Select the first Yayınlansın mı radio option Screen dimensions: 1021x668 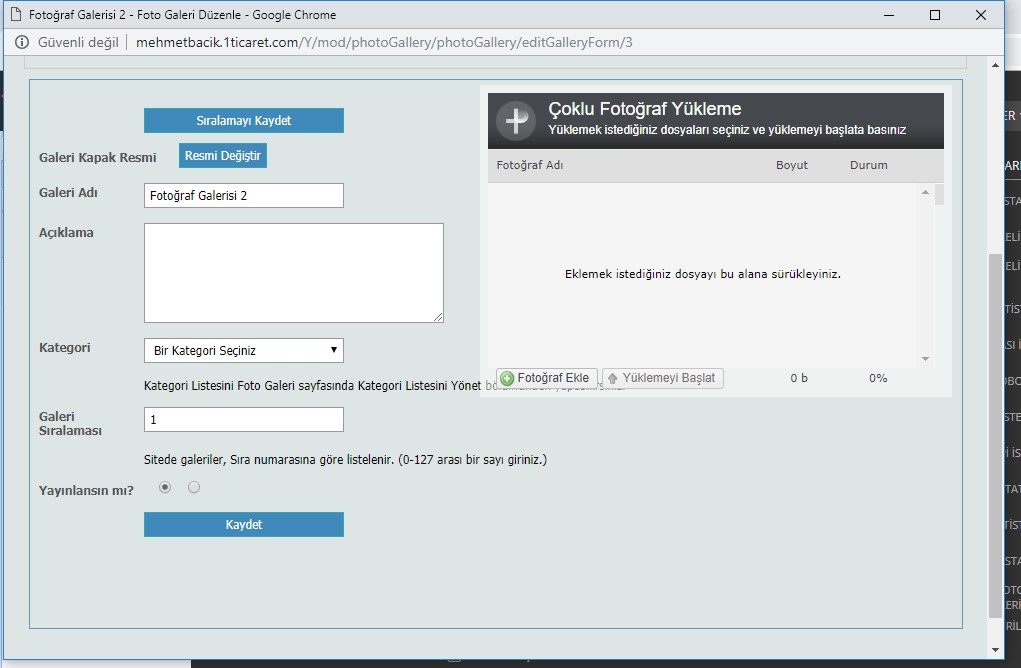(x=165, y=487)
